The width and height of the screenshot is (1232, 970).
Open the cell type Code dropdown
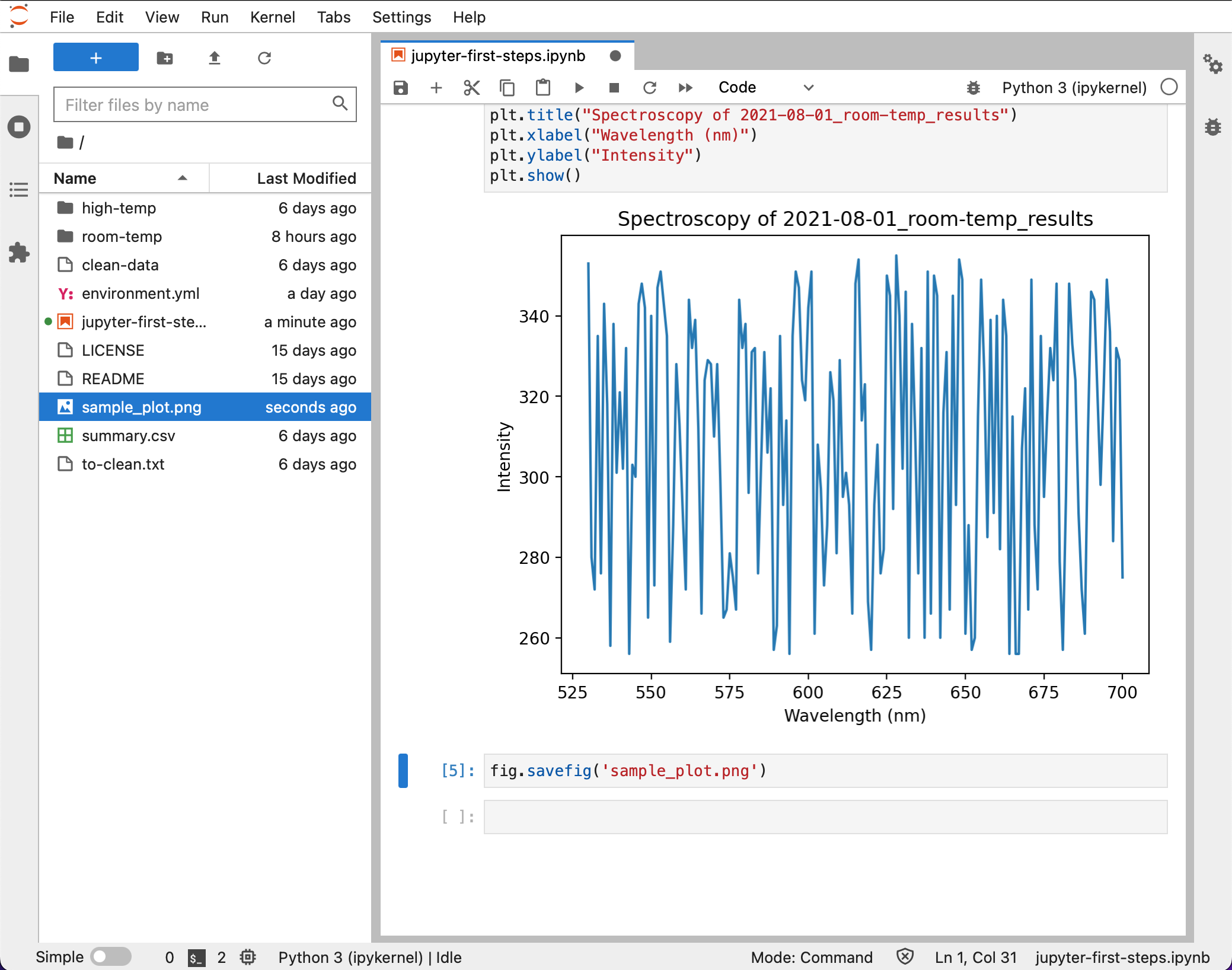766,88
